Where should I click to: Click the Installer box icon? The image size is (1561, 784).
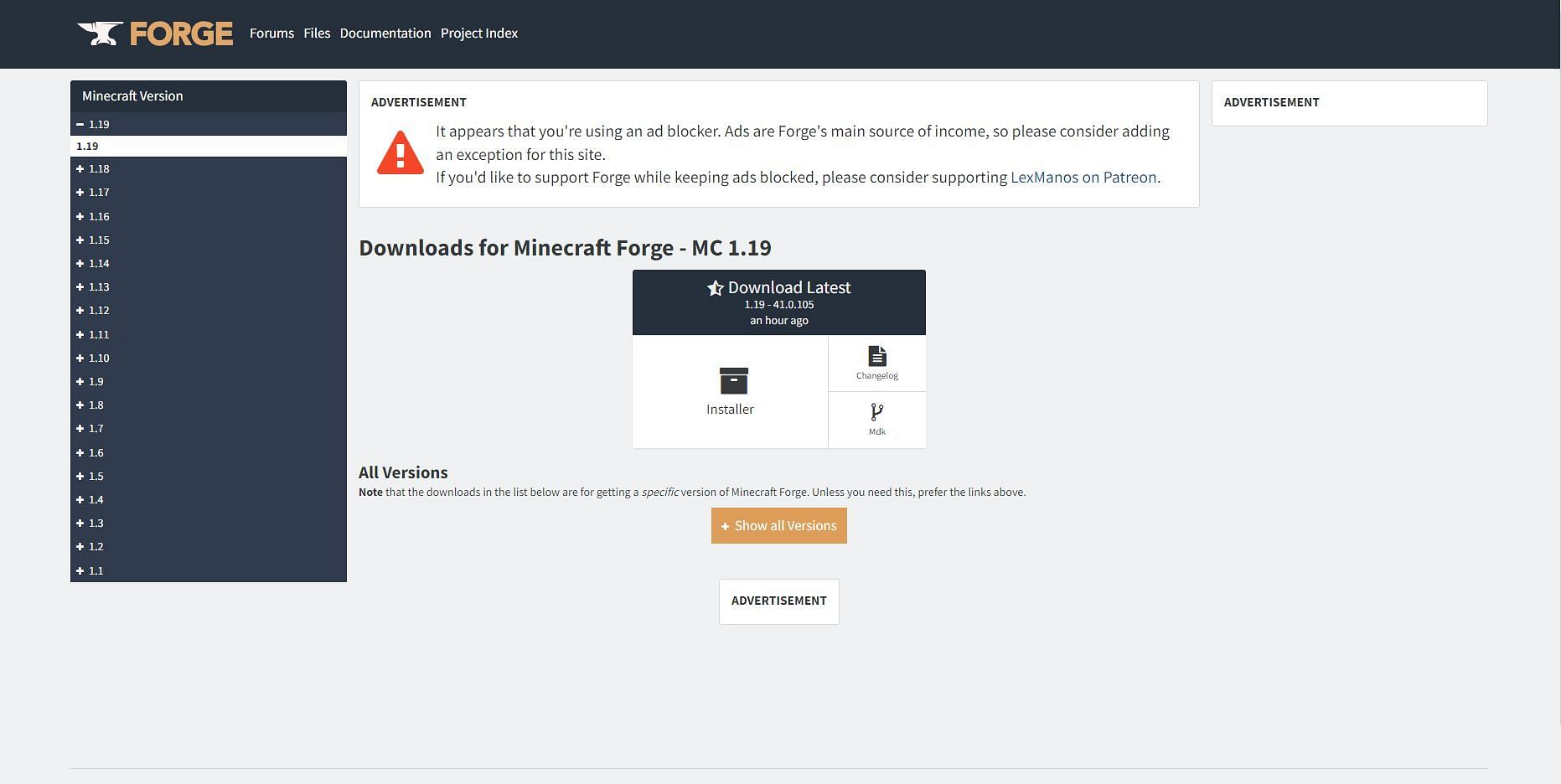tap(734, 380)
